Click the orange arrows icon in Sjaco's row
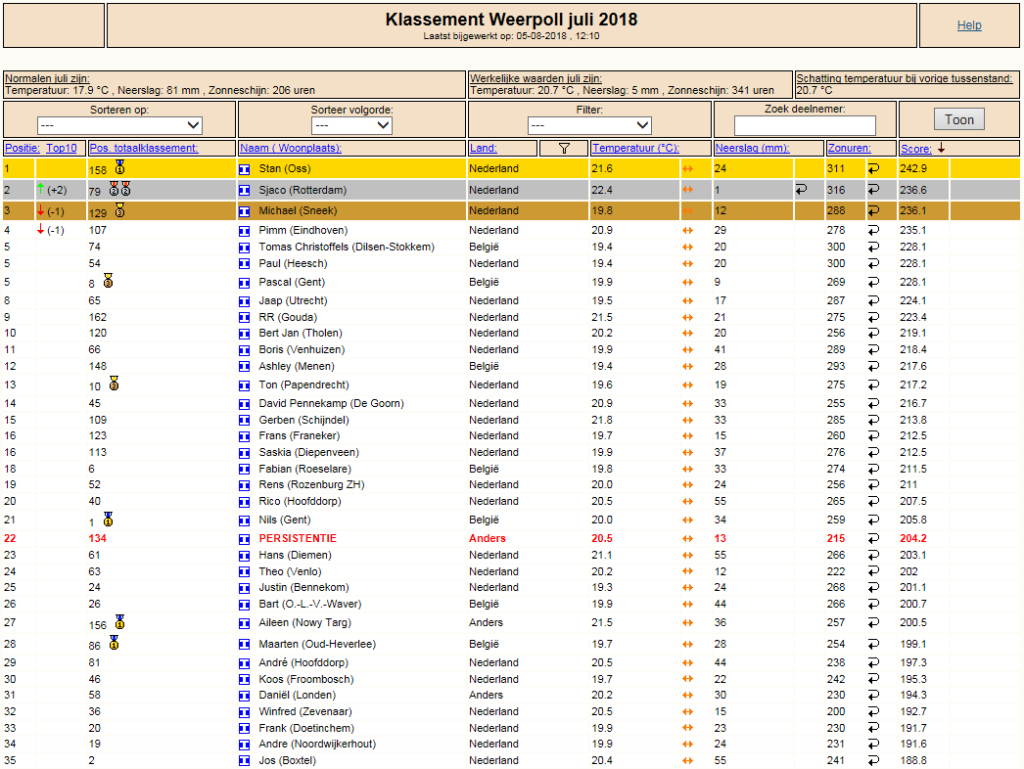Viewport: 1024px width, 769px height. [x=688, y=190]
